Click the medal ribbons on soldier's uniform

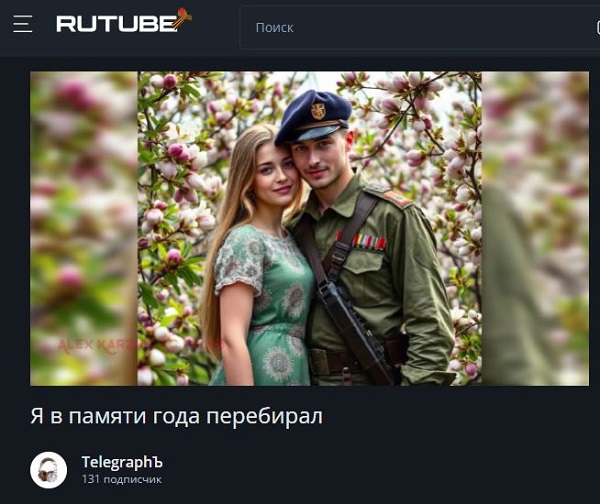coord(362,241)
